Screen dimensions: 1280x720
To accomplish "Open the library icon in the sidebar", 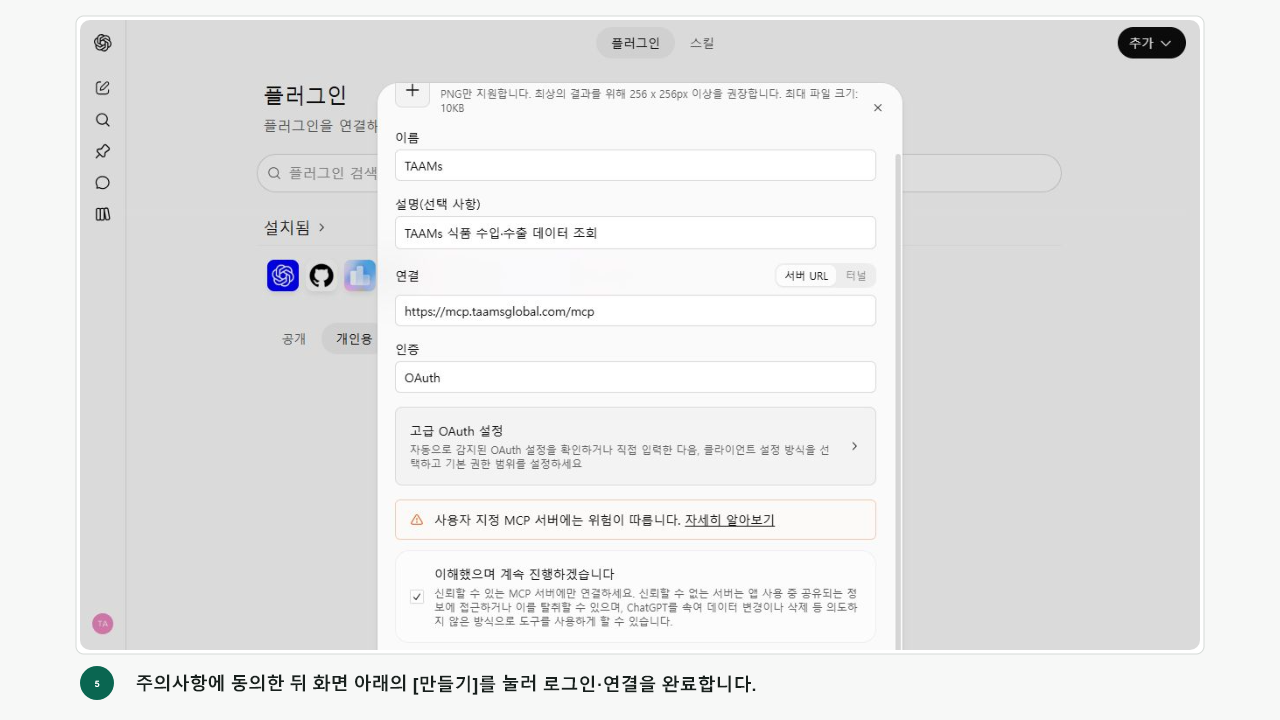I will pyautogui.click(x=102, y=214).
